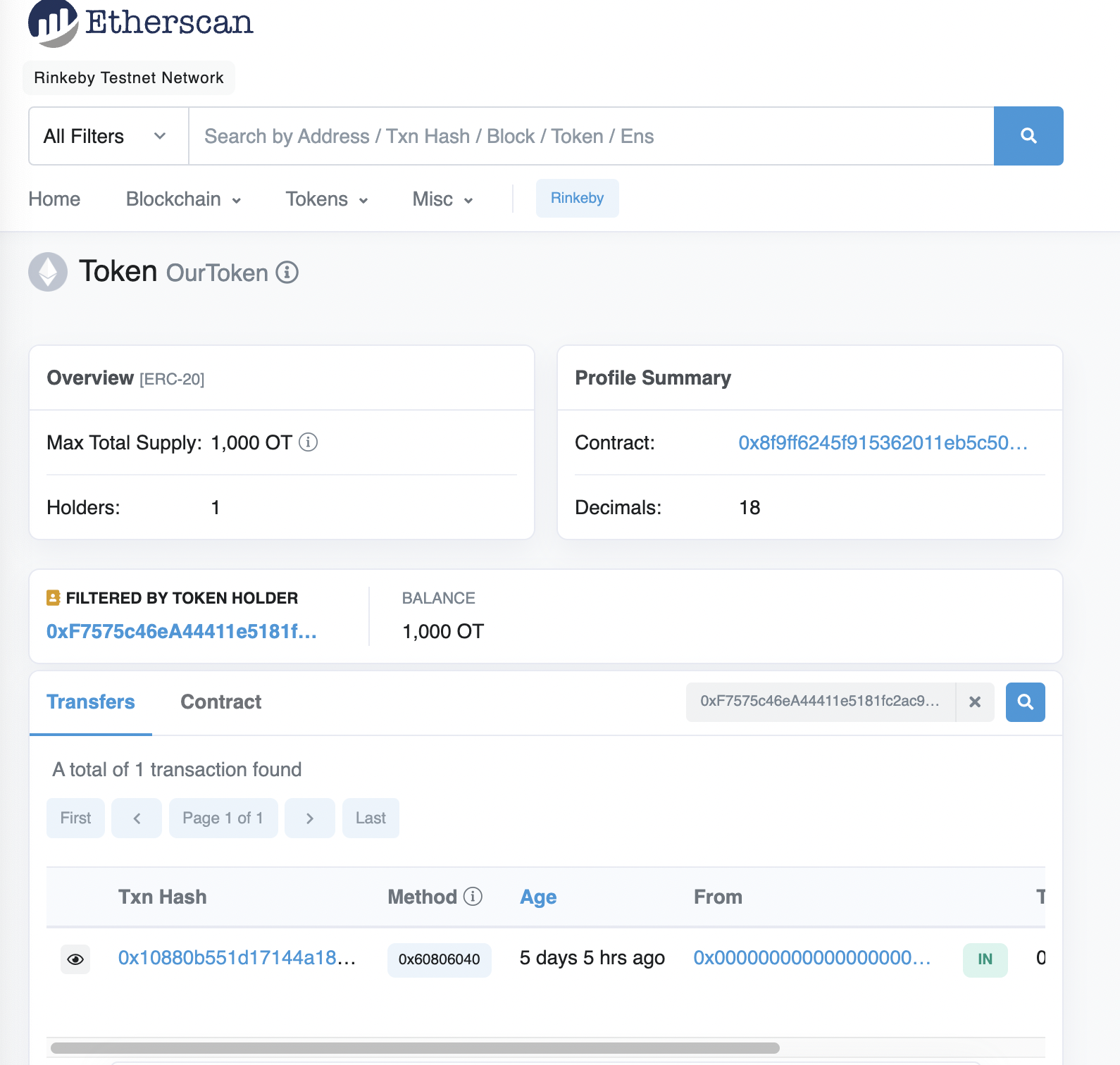Click the green IN label
Image resolution: width=1120 pixels, height=1065 pixels.
985,959
